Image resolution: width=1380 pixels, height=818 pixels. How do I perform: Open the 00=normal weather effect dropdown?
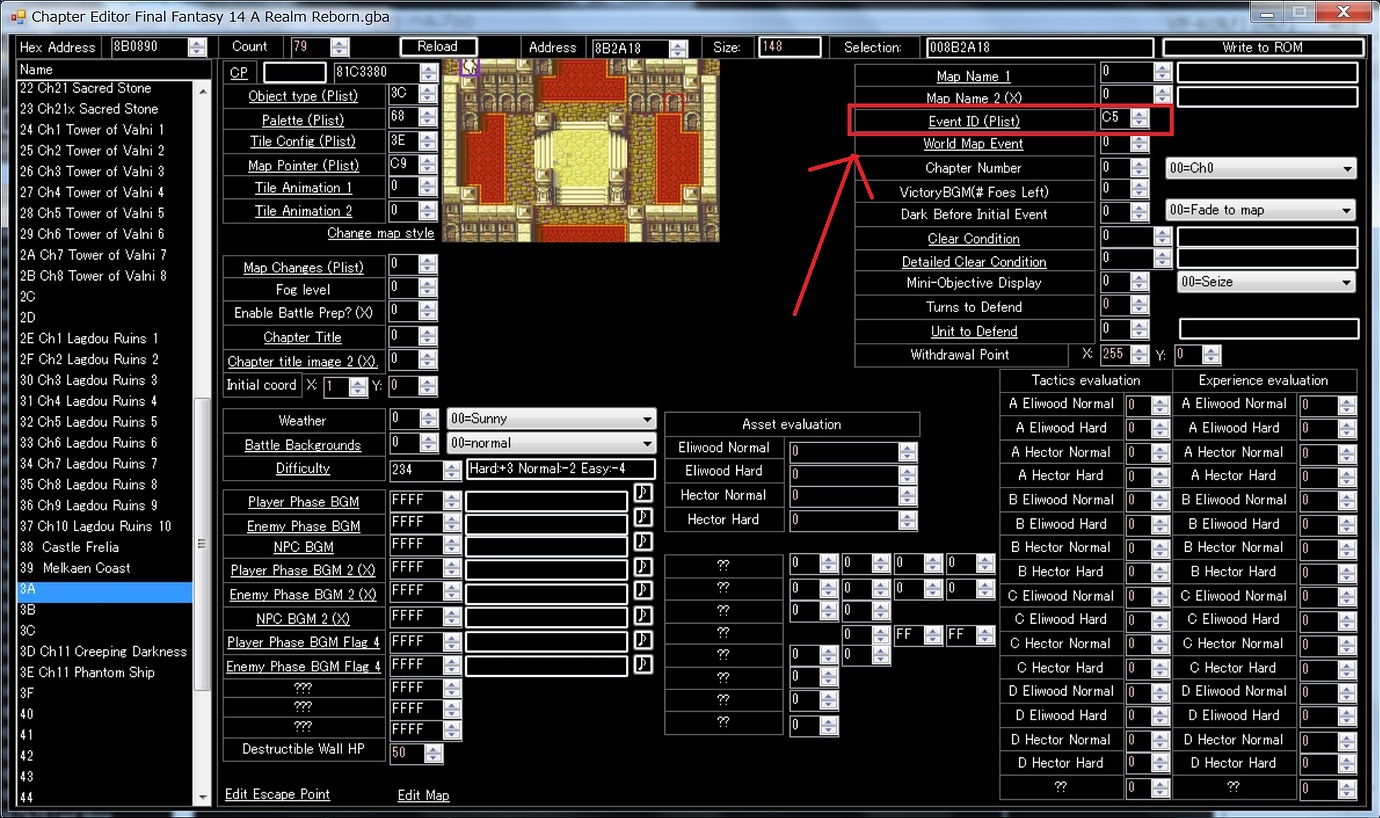click(550, 442)
